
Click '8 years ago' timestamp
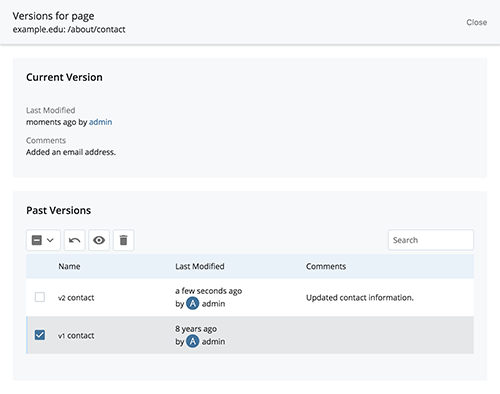click(196, 329)
